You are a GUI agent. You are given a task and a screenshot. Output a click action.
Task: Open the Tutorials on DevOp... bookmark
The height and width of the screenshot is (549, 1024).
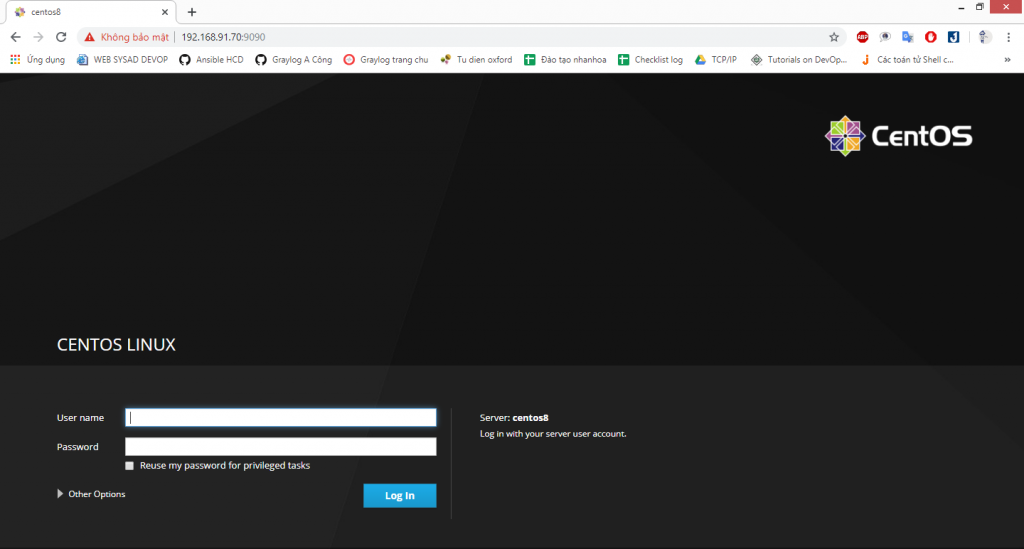tap(799, 59)
